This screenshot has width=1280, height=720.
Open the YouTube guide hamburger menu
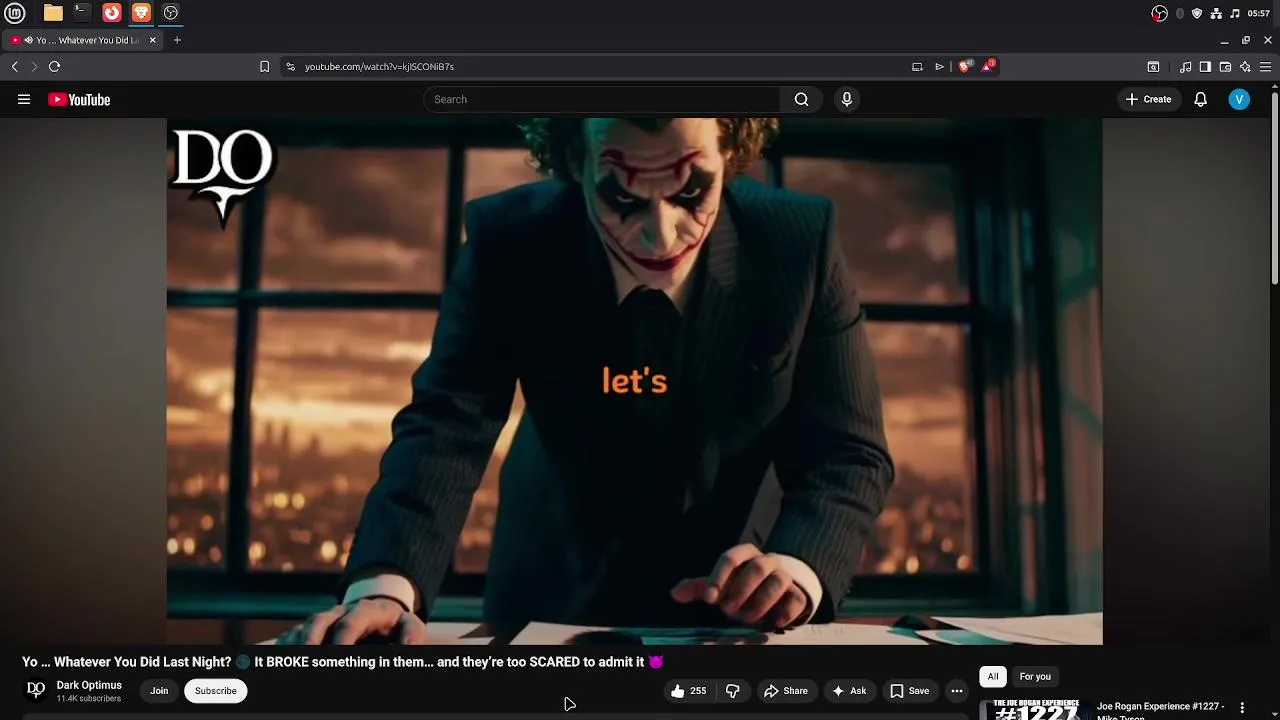tap(24, 99)
